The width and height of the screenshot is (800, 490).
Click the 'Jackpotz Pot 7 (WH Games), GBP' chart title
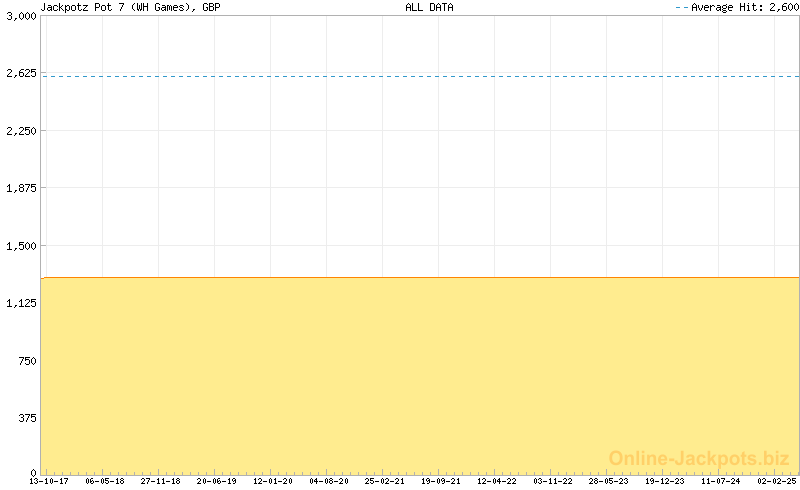point(130,7)
